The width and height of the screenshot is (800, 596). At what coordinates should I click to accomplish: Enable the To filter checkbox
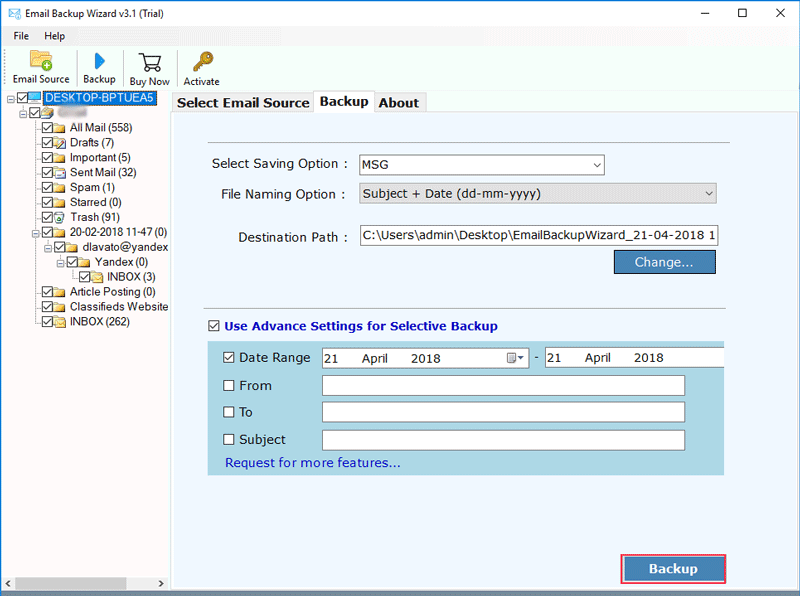click(229, 412)
